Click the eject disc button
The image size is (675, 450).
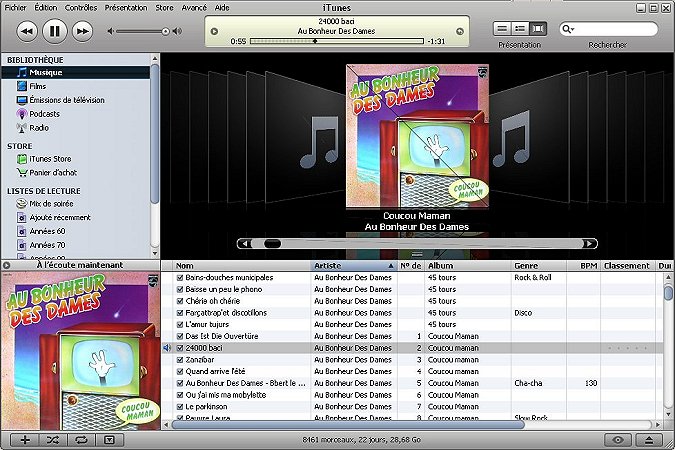click(x=649, y=440)
